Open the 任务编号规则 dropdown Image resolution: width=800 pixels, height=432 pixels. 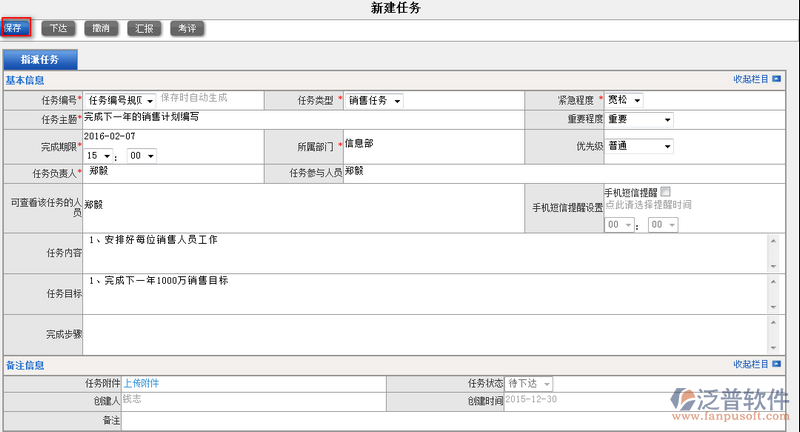(120, 100)
